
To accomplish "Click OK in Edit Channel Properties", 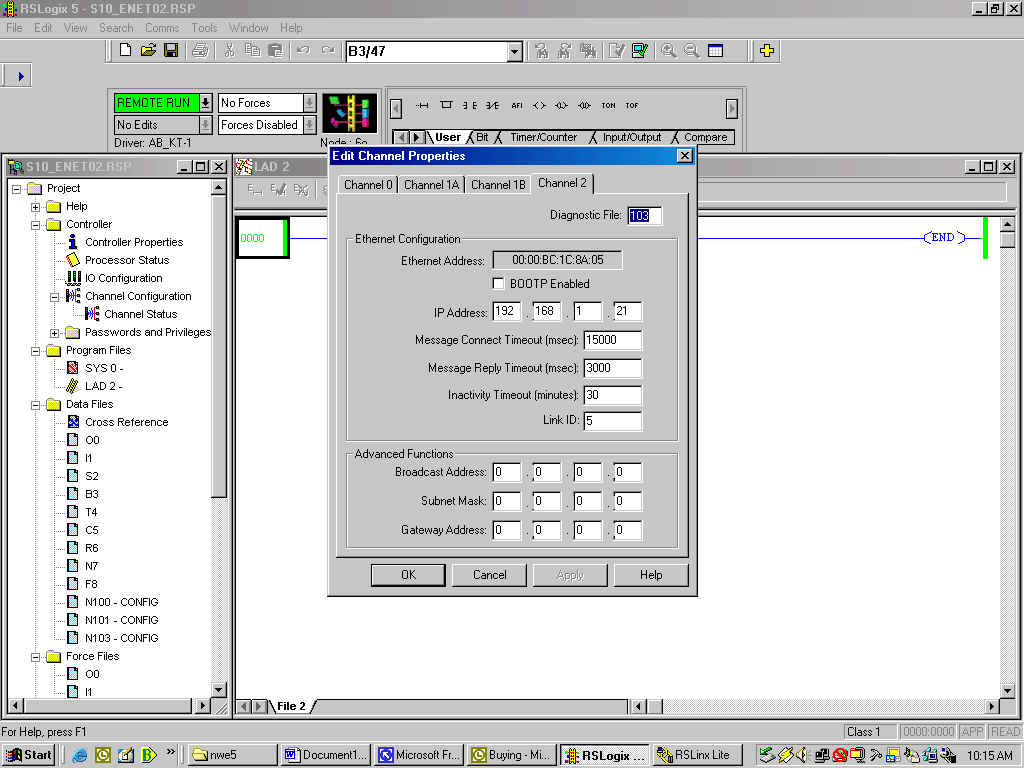I will click(408, 575).
